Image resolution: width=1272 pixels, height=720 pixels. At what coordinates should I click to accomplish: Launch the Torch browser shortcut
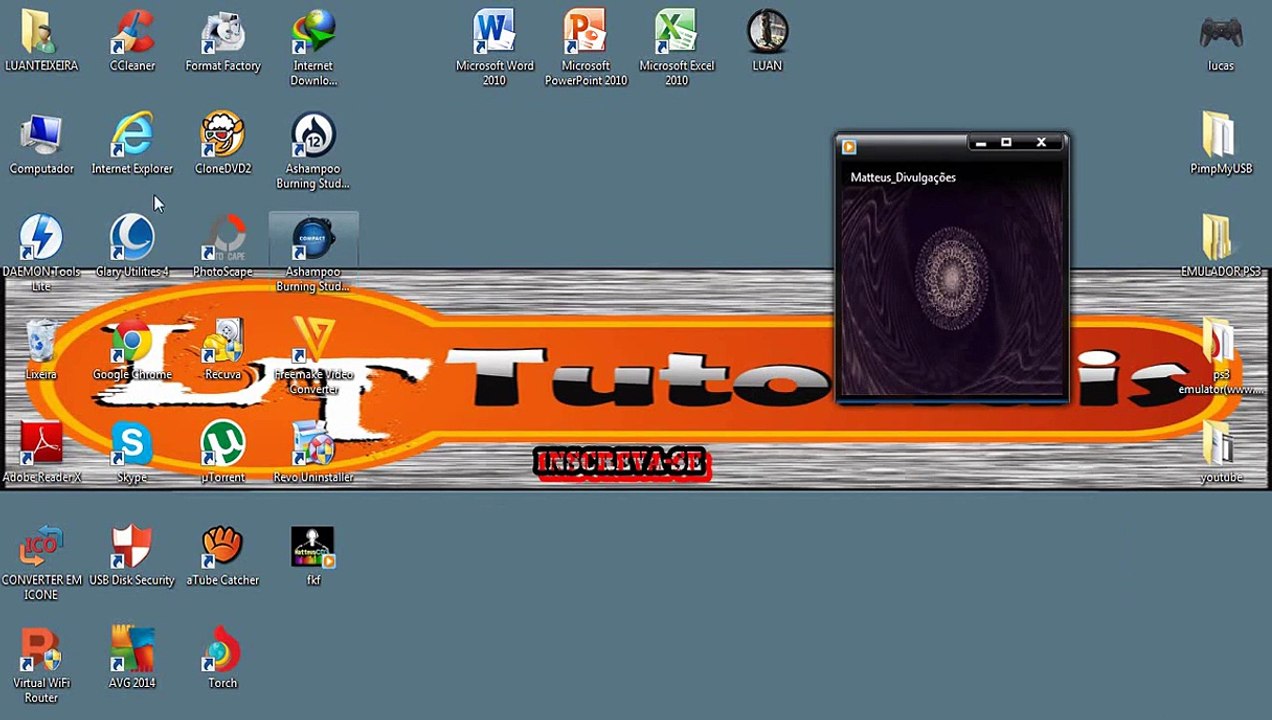(x=223, y=658)
